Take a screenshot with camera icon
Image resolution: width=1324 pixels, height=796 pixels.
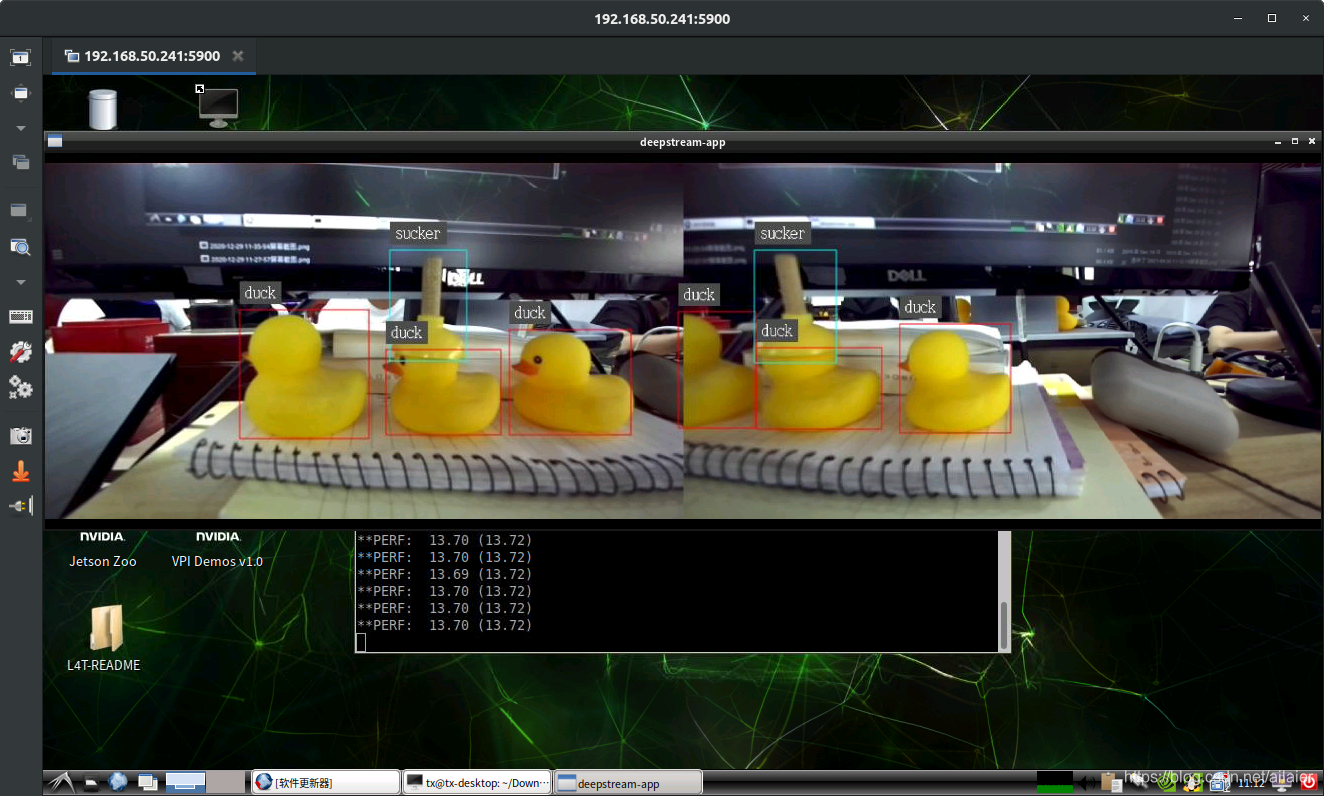[20, 436]
